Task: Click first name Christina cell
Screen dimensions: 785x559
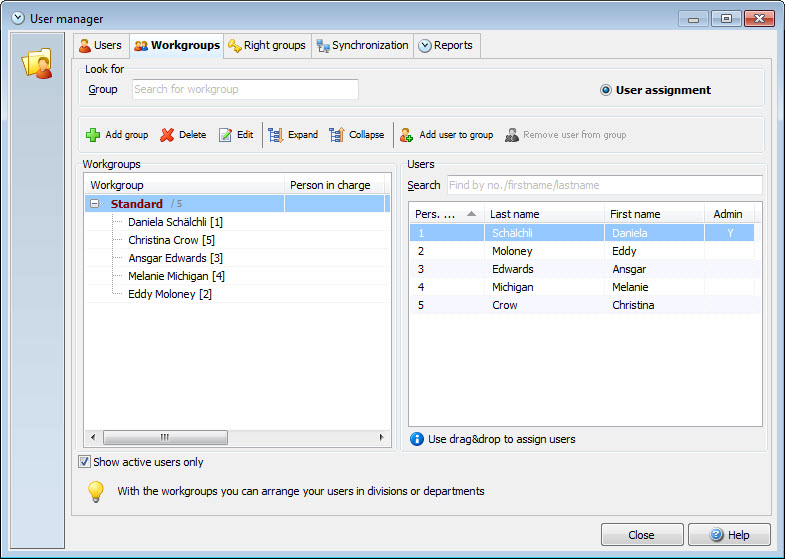Action: (x=654, y=305)
